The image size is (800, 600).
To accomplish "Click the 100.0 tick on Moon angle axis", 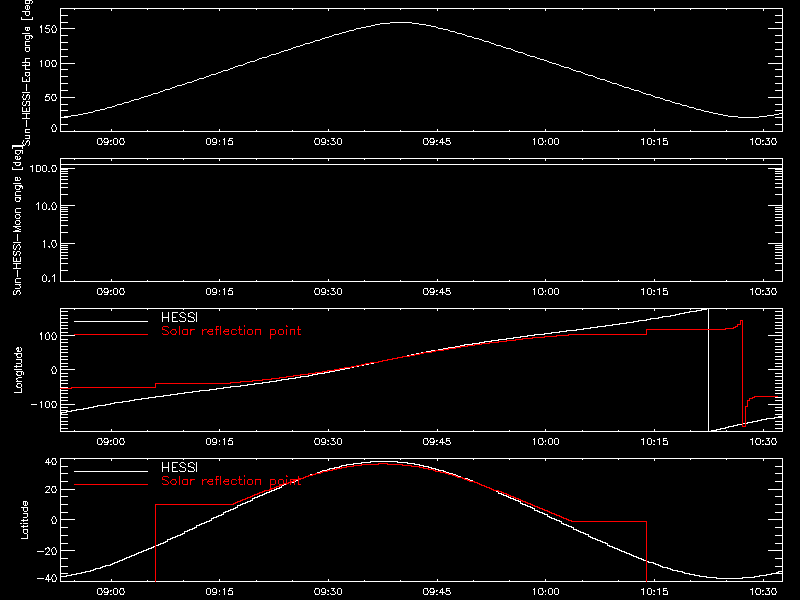I will coord(43,168).
